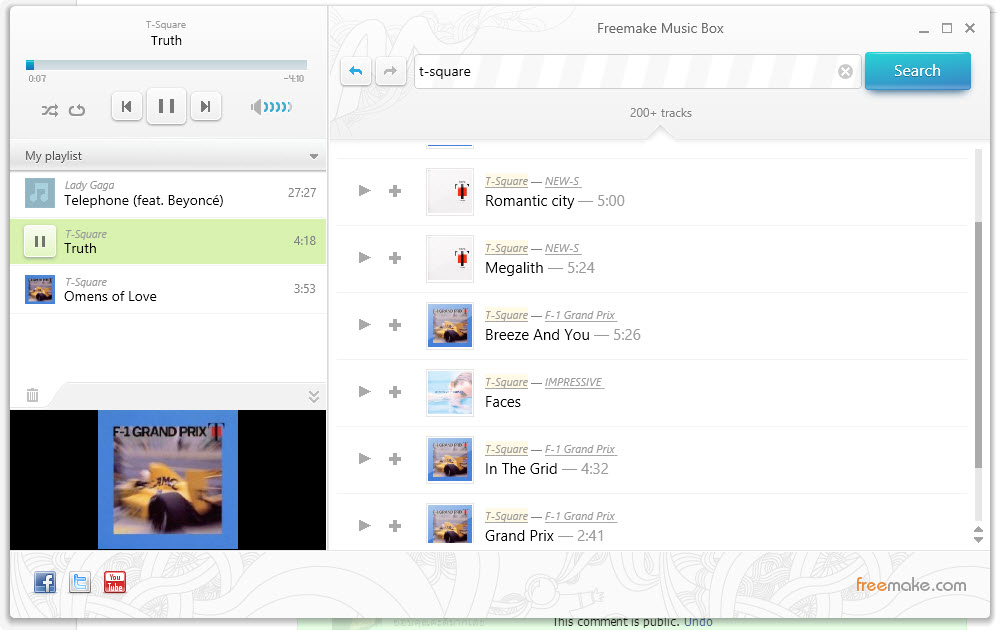Pause the current song with main button
This screenshot has height=630, width=1000.
(166, 106)
